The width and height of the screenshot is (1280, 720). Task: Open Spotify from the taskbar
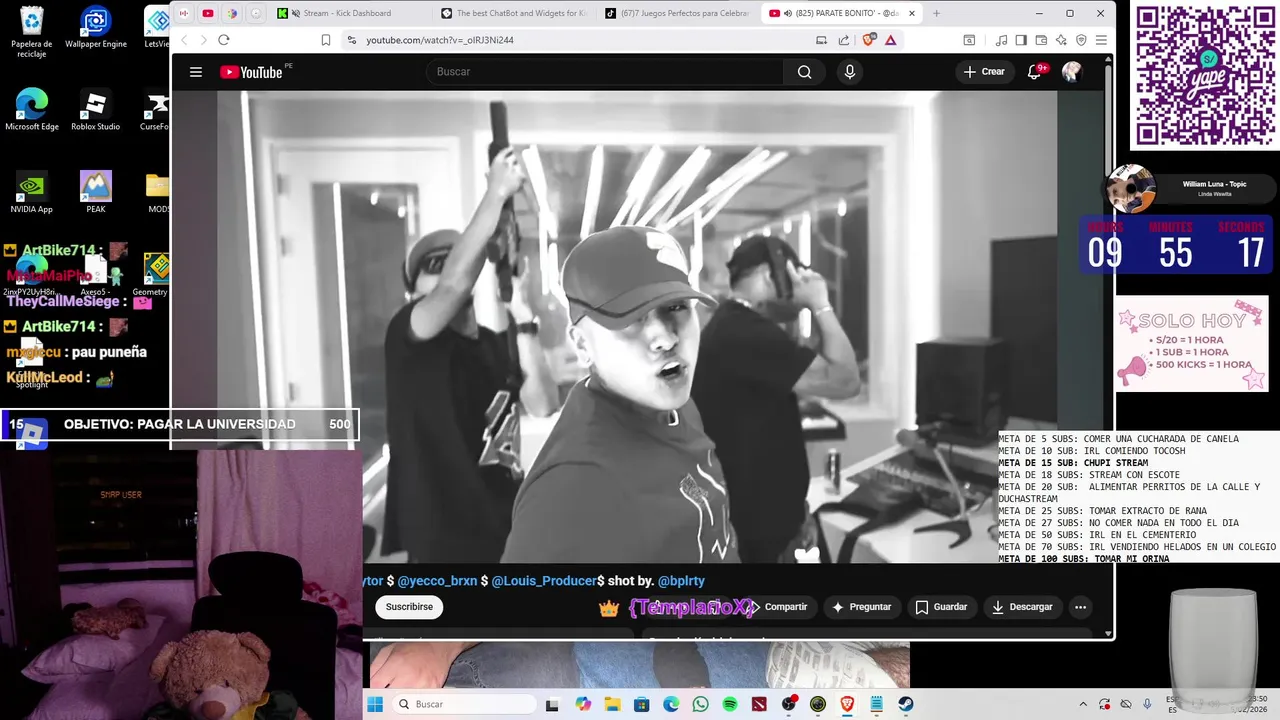pyautogui.click(x=730, y=704)
